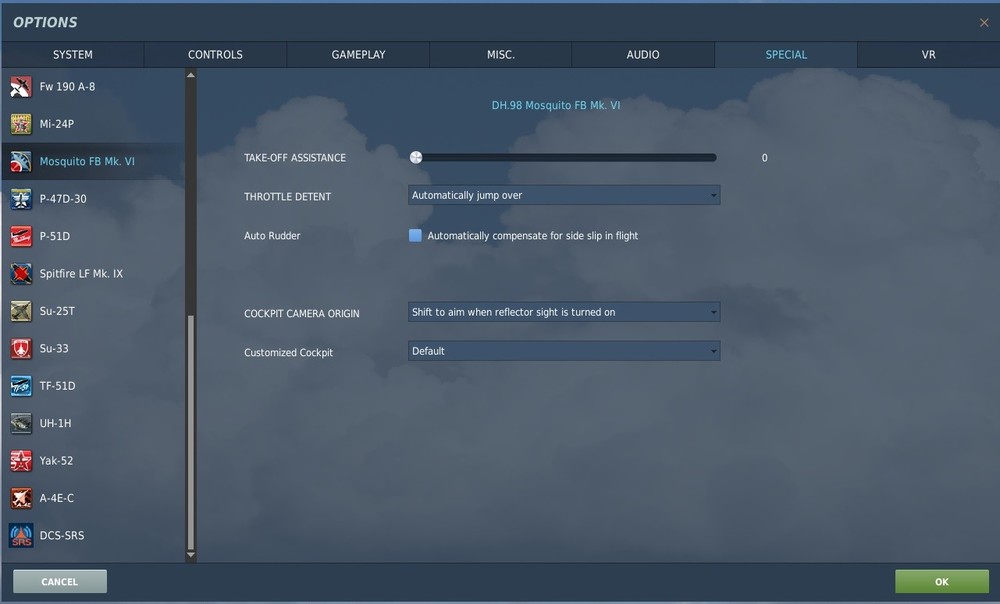This screenshot has width=1000, height=604.
Task: Click the CANCEL button
Action: [60, 582]
